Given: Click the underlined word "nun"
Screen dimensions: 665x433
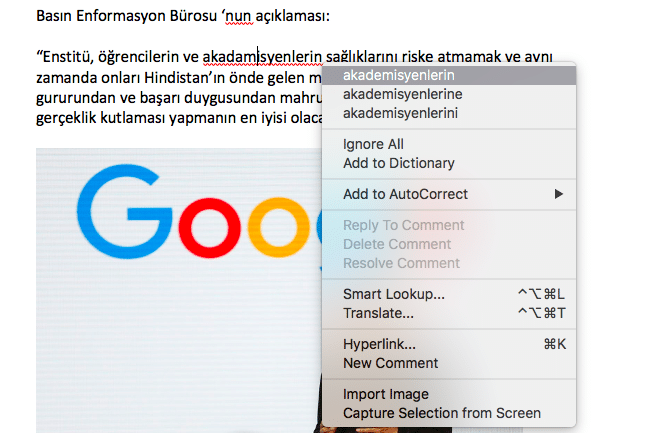Looking at the screenshot, I should coord(239,16).
